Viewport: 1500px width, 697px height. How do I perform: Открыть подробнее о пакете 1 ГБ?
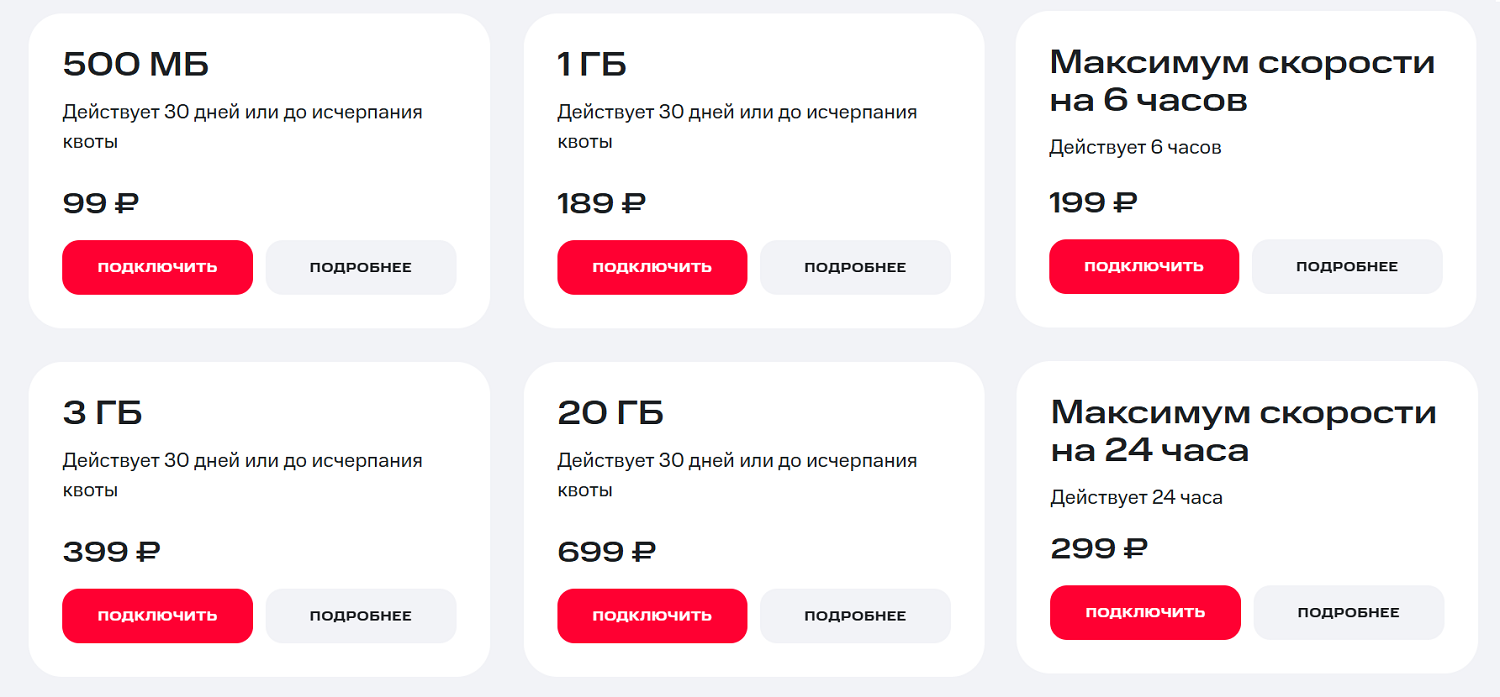click(x=855, y=267)
